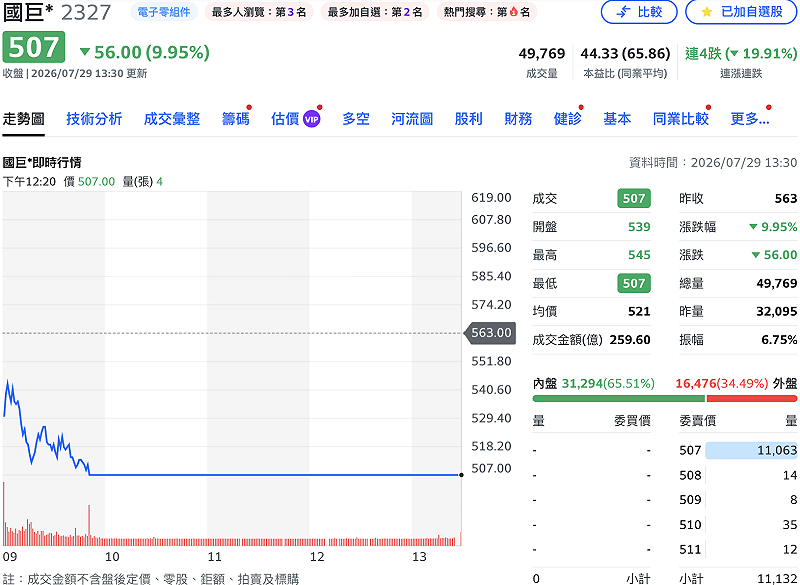
Task: Click the 507 ask price volume bar
Action: pyautogui.click(x=751, y=450)
